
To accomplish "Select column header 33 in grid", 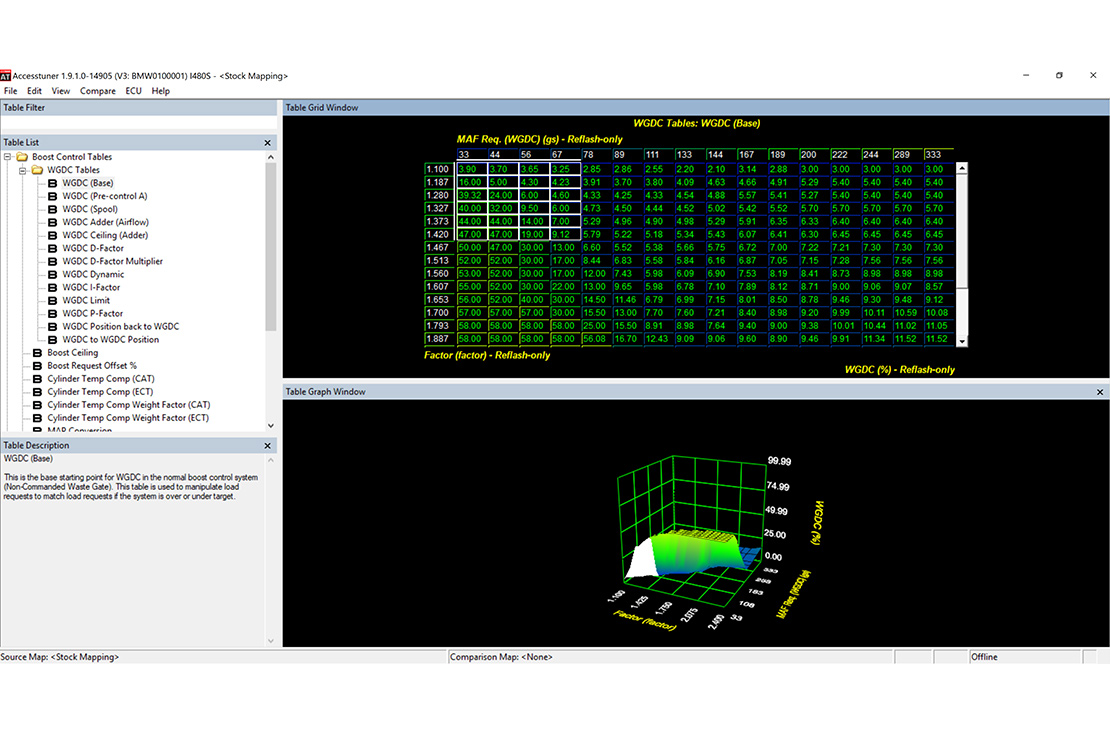I will pyautogui.click(x=471, y=155).
